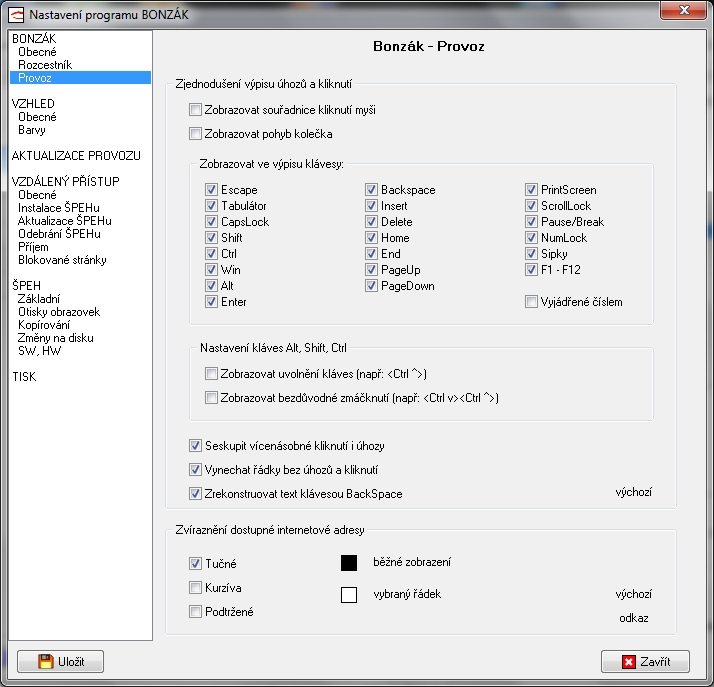This screenshot has width=714, height=687.
Task: Open Obecné under VZDÁLENÝ PŘÍSTUP
Action: point(37,195)
